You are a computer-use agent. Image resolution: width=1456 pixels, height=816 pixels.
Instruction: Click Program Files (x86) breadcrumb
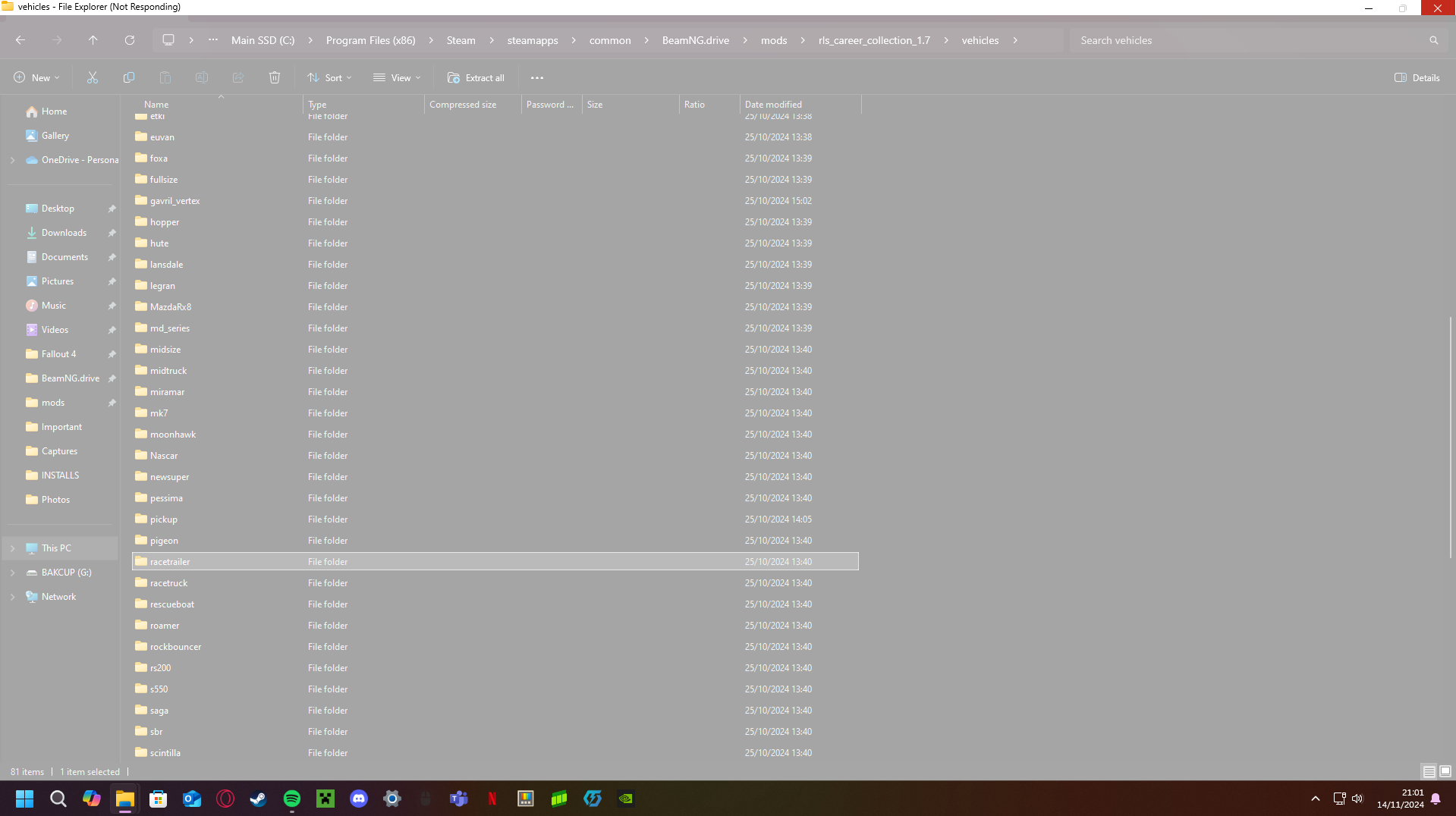[x=370, y=40]
